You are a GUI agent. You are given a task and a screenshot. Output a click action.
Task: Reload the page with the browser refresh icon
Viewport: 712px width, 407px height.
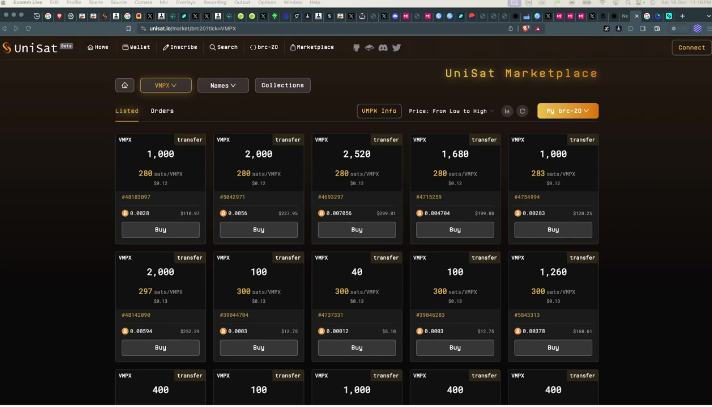29,29
